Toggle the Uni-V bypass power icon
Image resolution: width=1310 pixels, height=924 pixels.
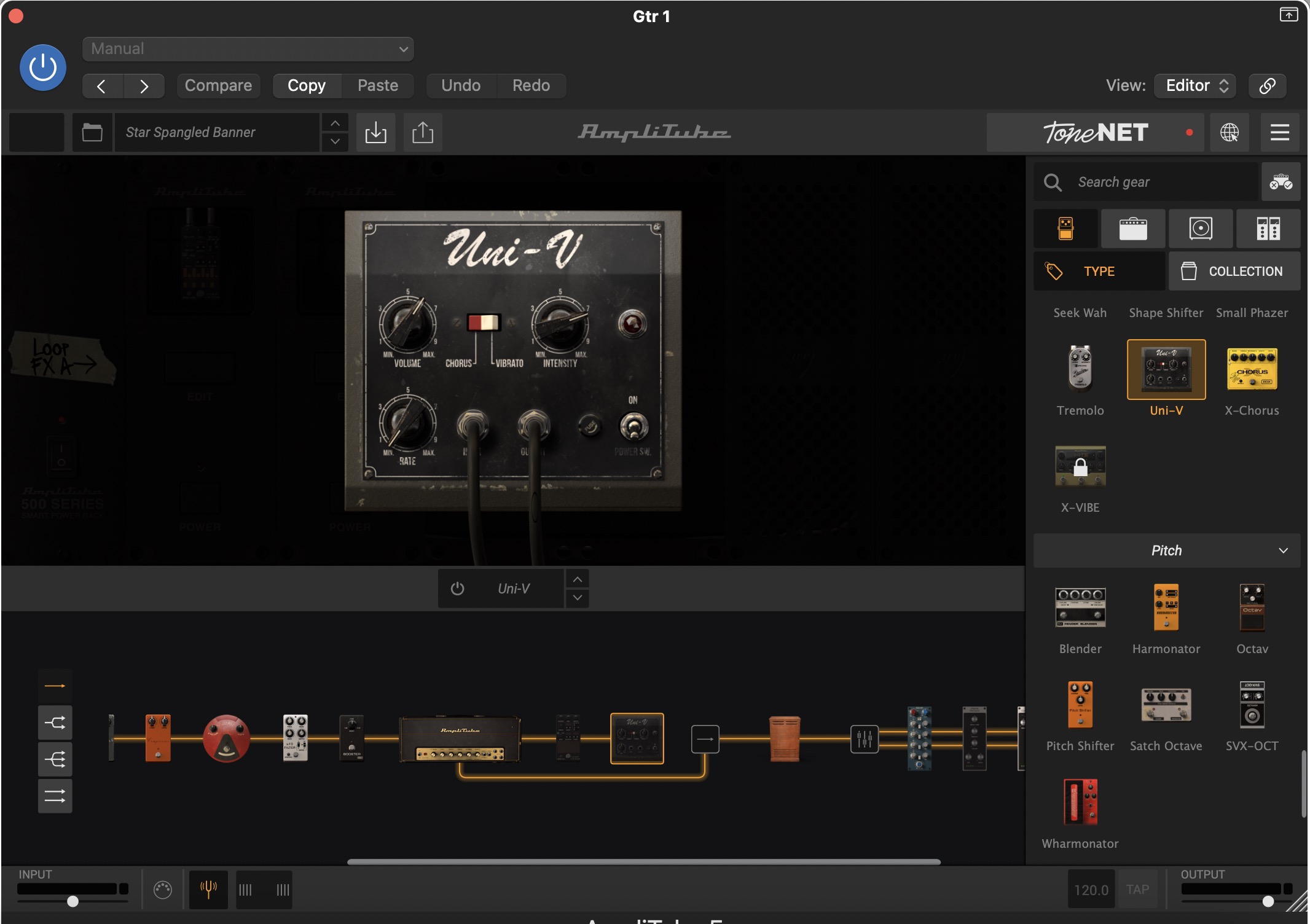pos(457,589)
